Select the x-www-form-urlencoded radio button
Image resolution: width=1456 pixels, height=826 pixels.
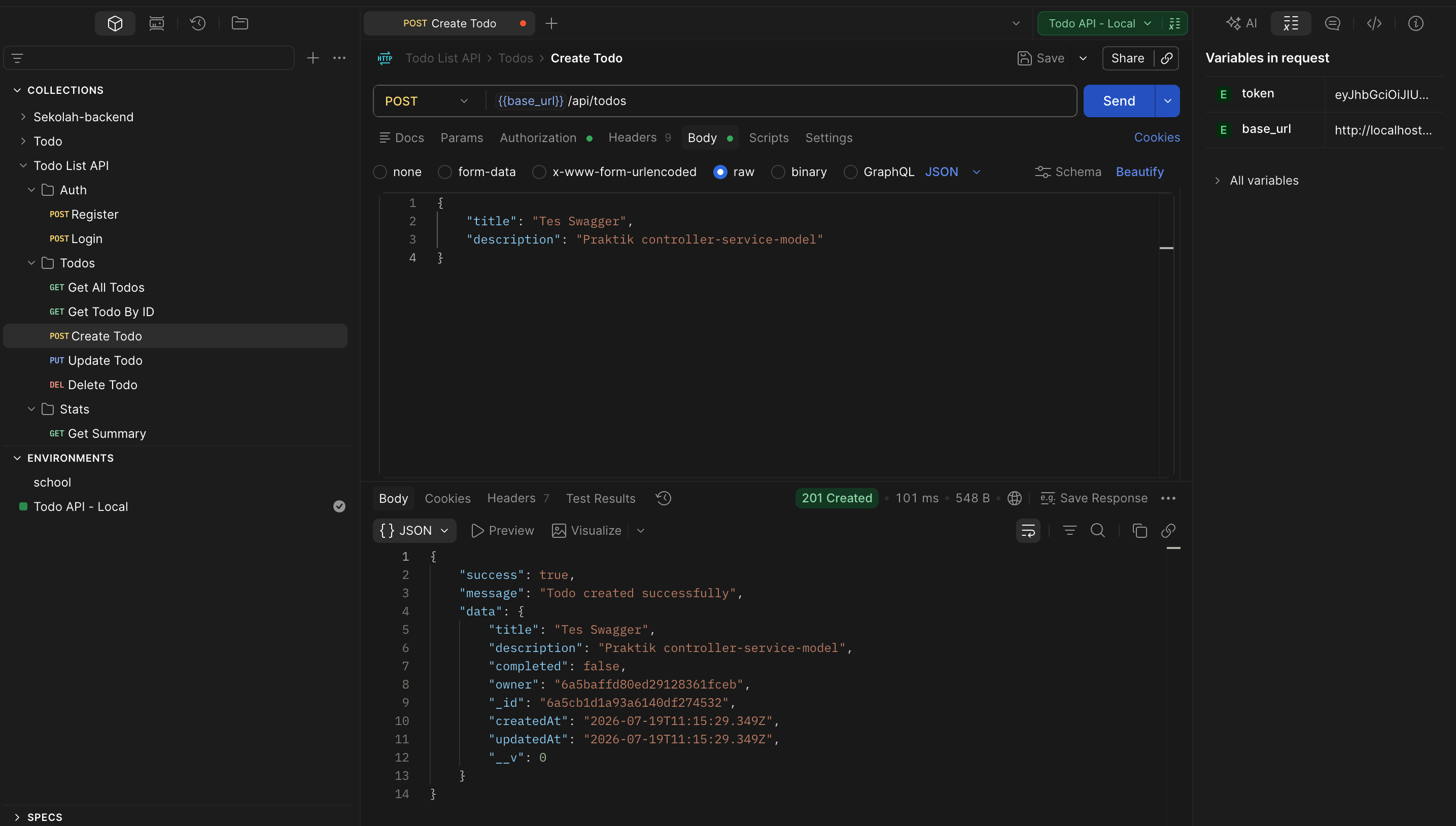tap(539, 172)
